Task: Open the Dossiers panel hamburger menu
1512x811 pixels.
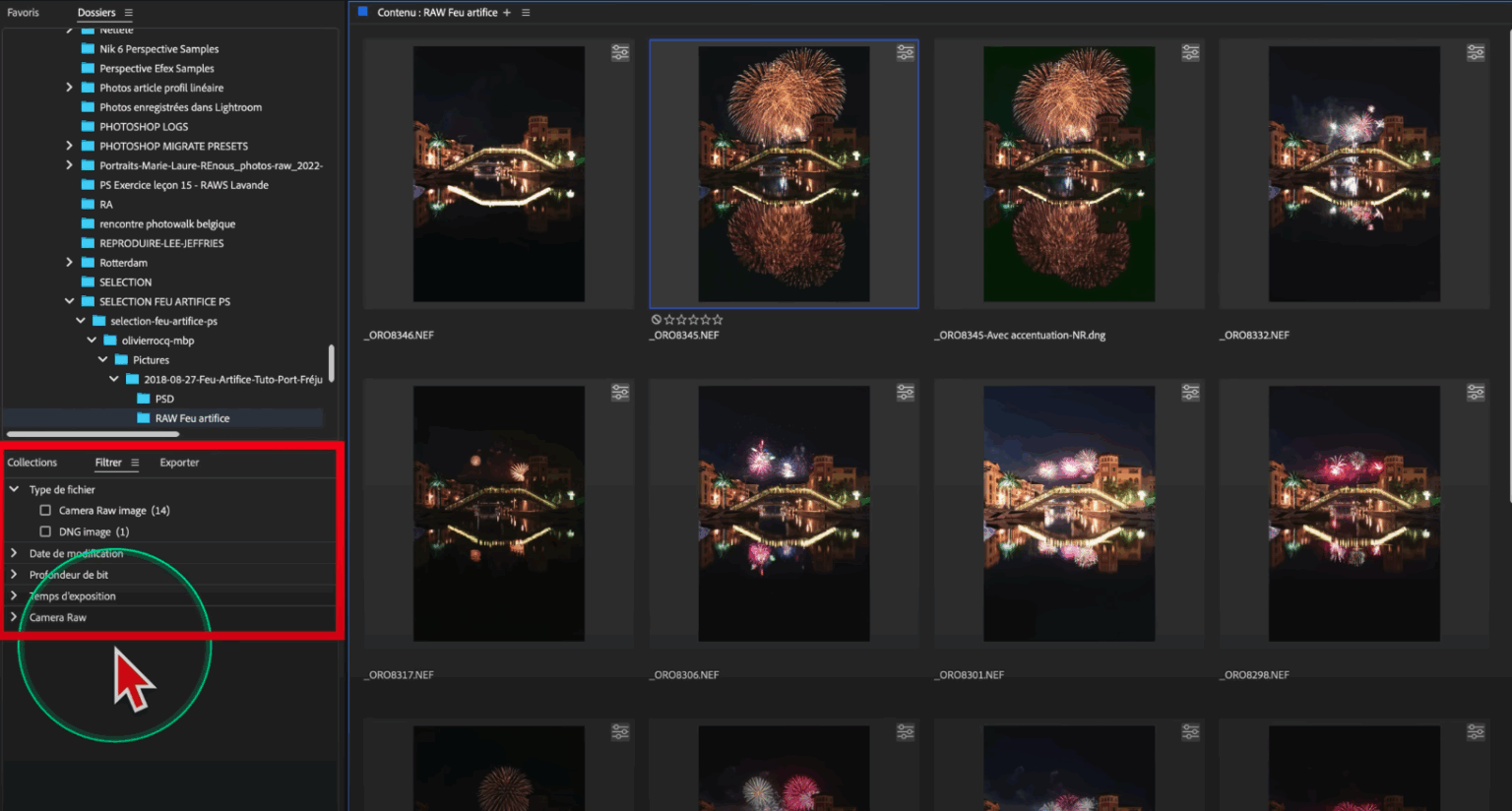Action: [x=131, y=12]
